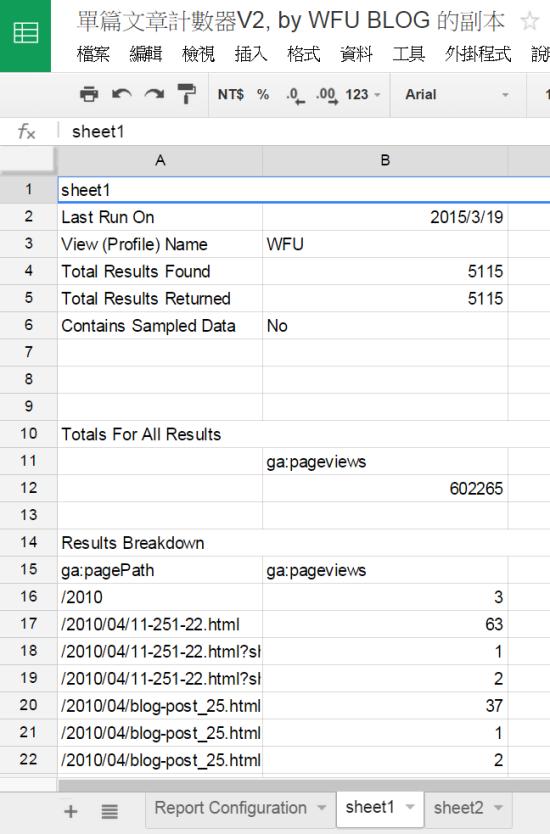The height and width of the screenshot is (834, 550).
Task: Select the ga:pagePath cell
Action: pos(160,570)
